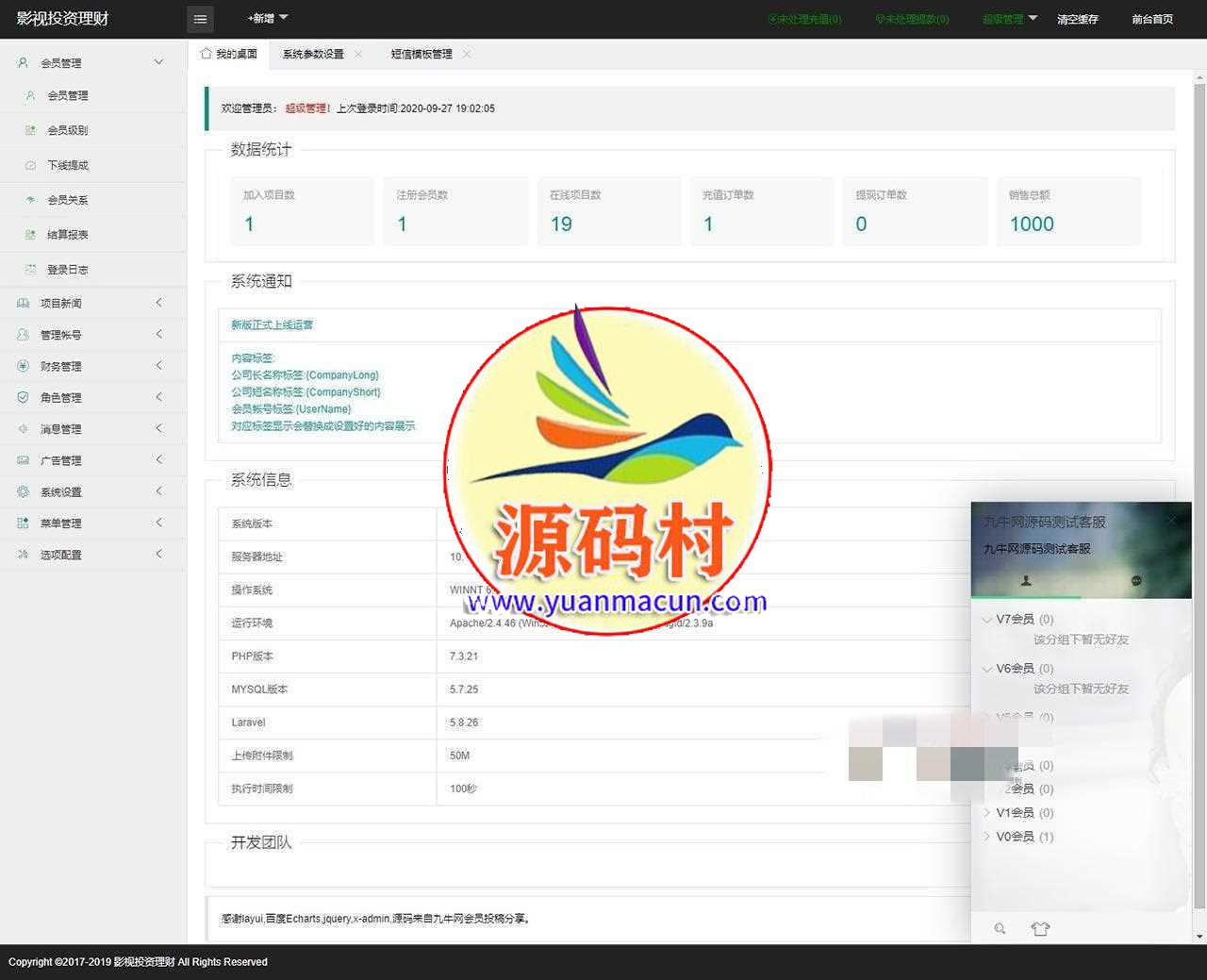Expand the V0会员 group

(987, 837)
